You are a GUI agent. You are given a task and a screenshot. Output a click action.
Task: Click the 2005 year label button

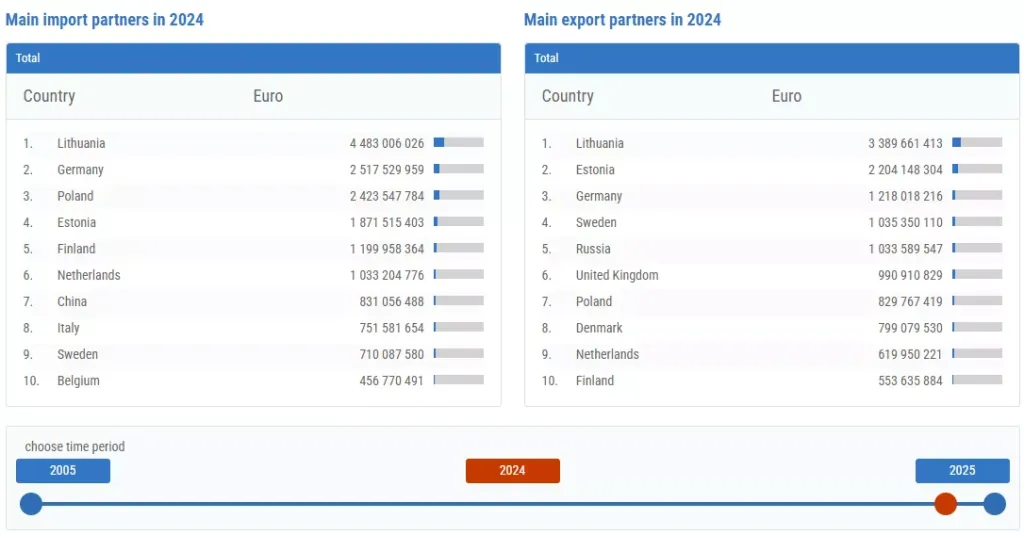pos(63,471)
